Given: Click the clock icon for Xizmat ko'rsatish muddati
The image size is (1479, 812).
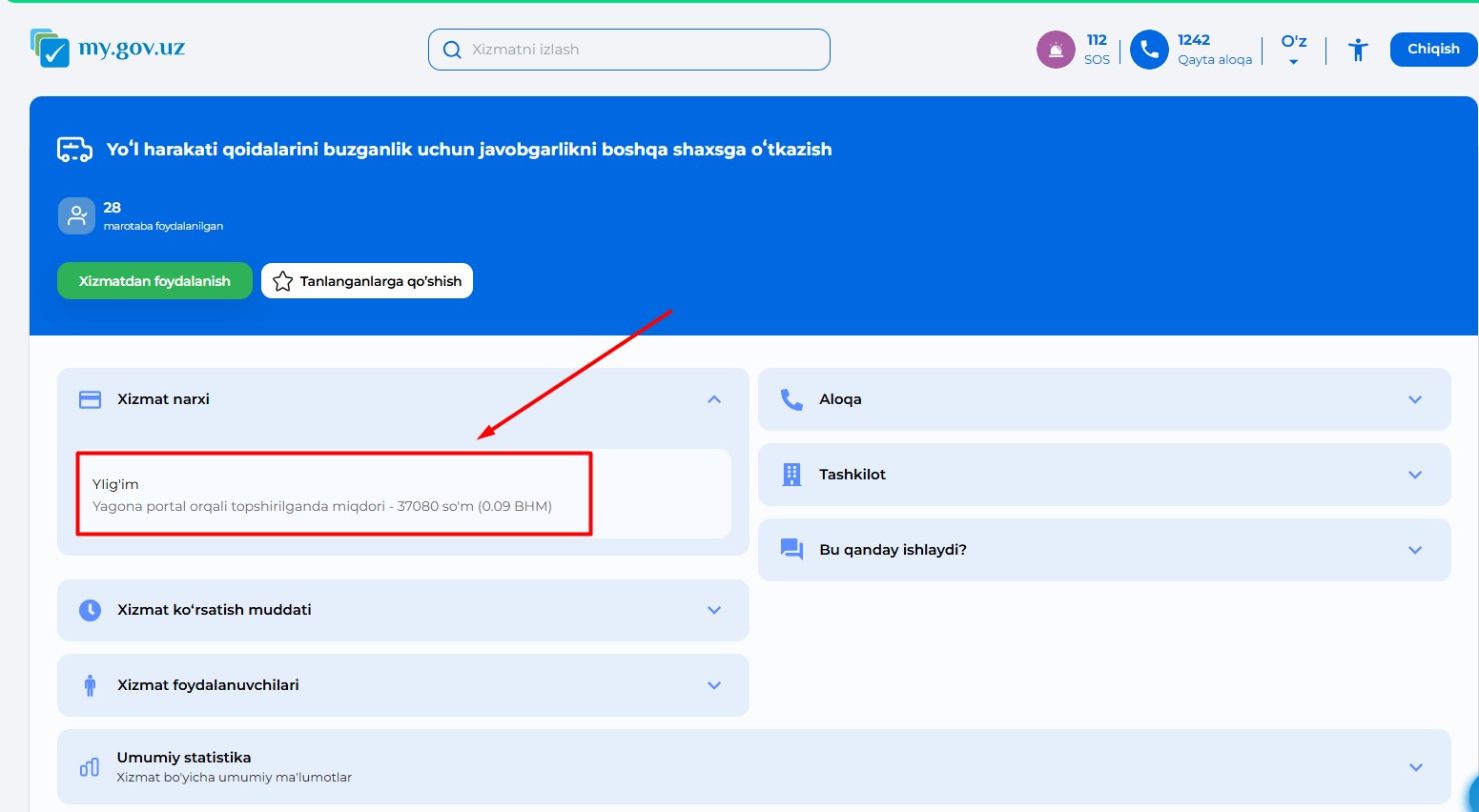Looking at the screenshot, I should point(90,610).
